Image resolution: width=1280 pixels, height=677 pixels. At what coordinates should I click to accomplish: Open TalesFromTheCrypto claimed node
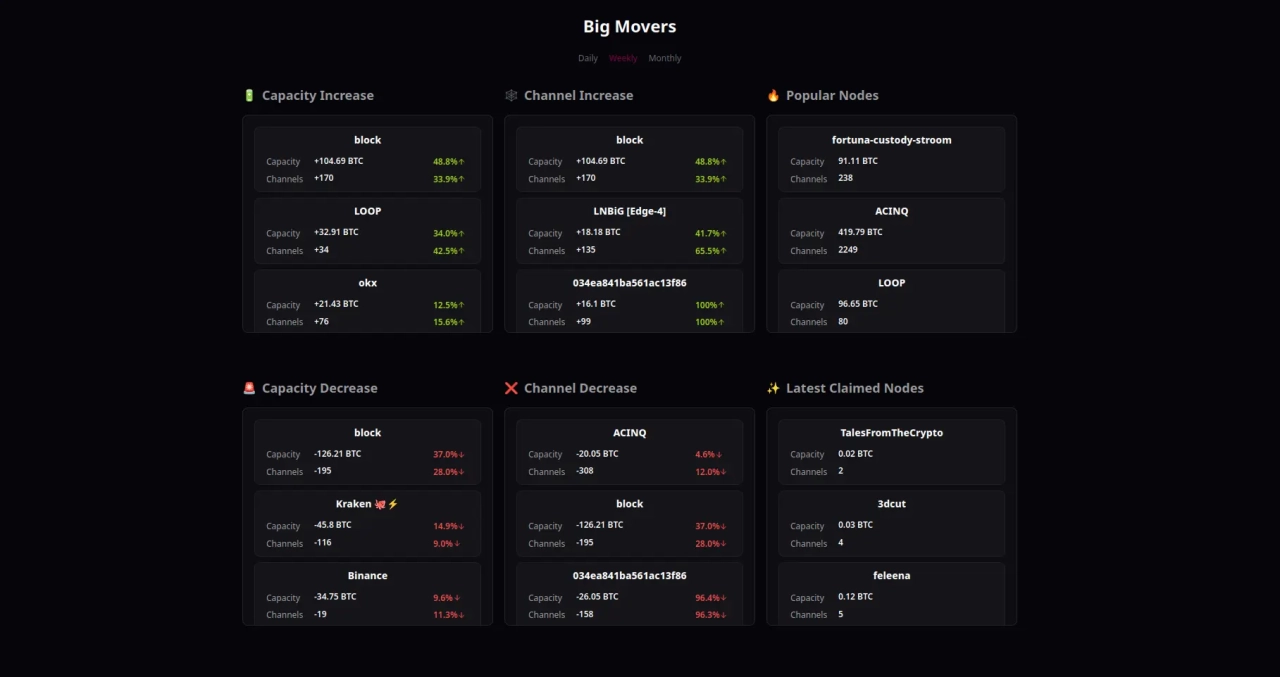coord(891,433)
